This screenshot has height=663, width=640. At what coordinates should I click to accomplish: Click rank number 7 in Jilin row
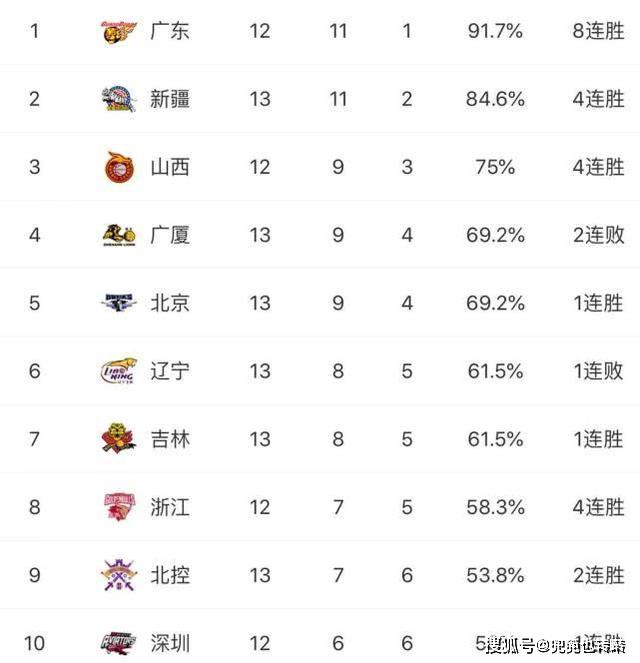click(x=35, y=439)
